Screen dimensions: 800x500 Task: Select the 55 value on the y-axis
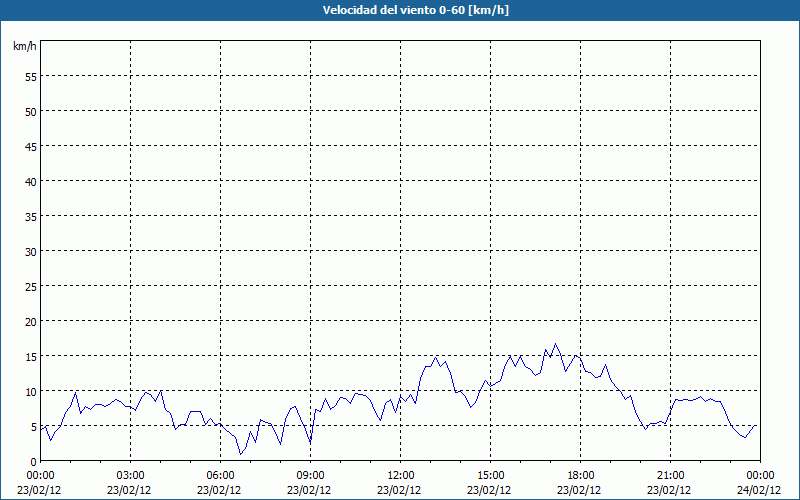click(31, 76)
